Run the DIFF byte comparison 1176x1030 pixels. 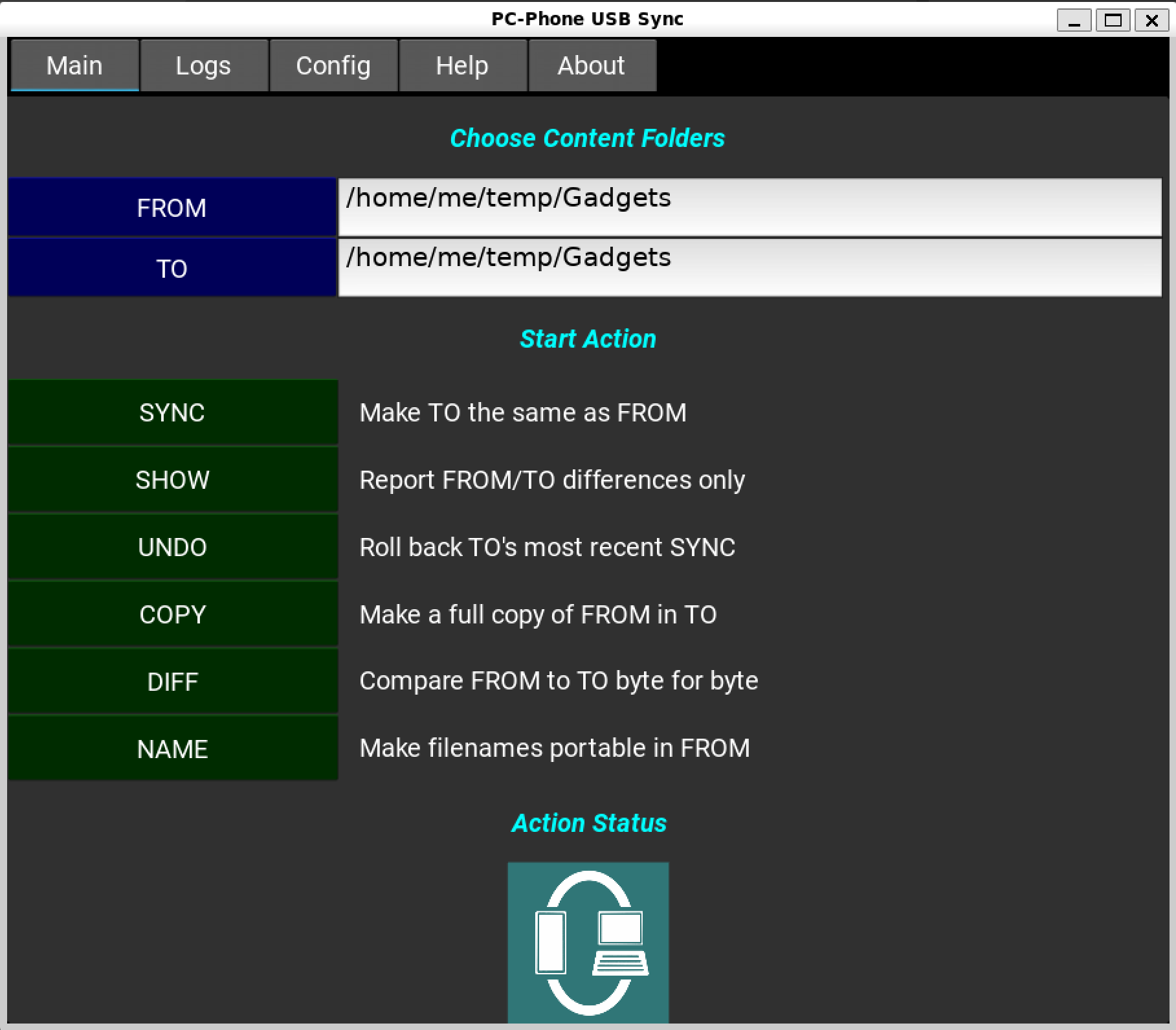click(x=173, y=682)
